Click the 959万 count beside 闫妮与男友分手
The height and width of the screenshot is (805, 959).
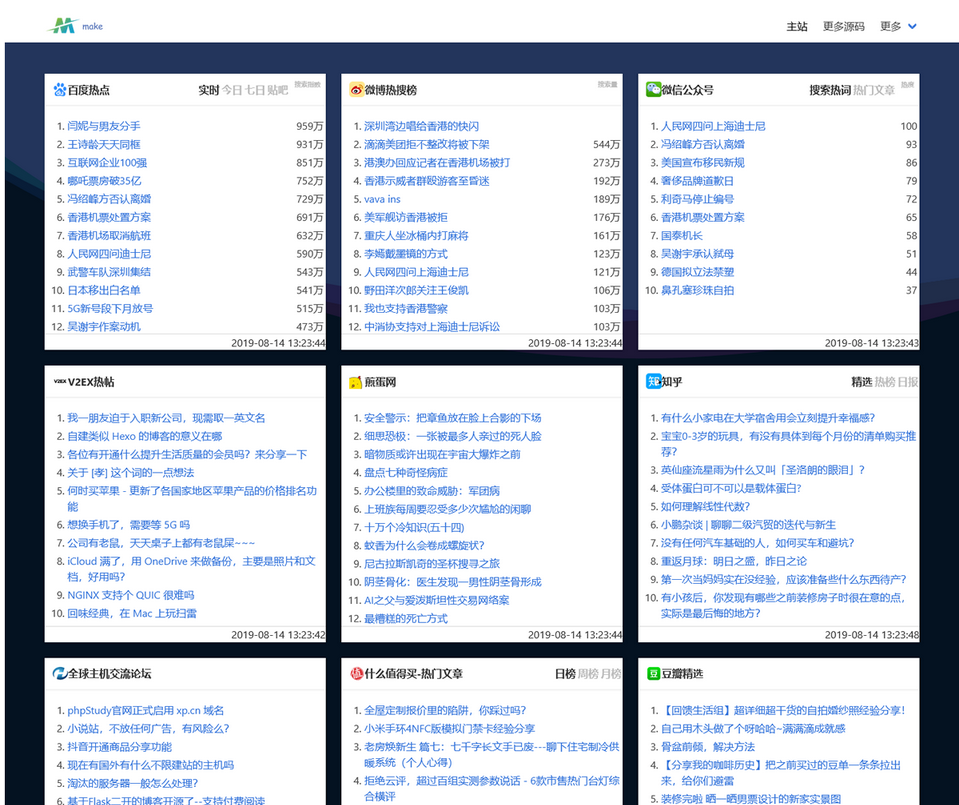[309, 126]
